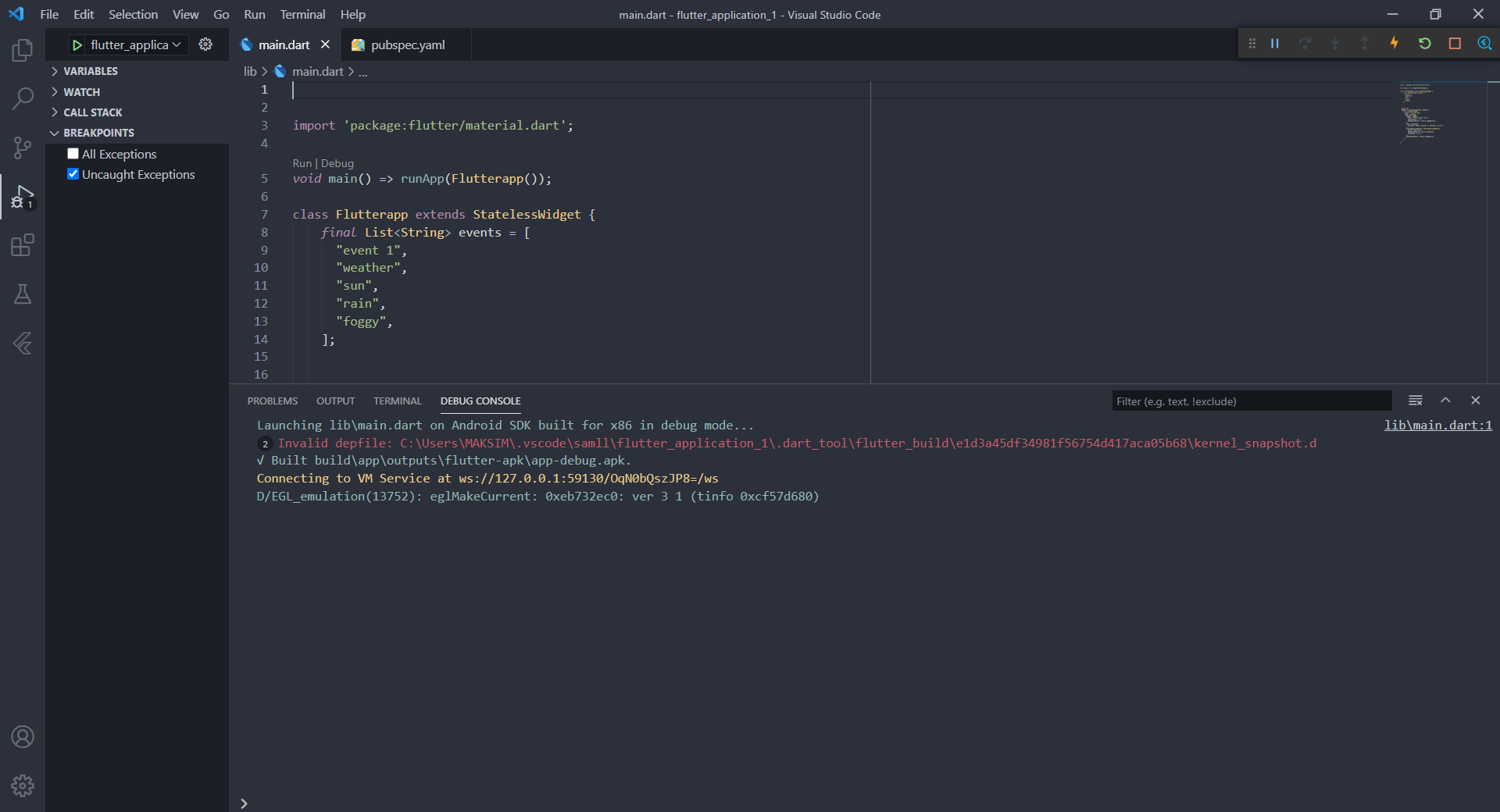Trigger Flutter Hot Reload lightning icon
This screenshot has height=812, width=1500.
coord(1394,44)
